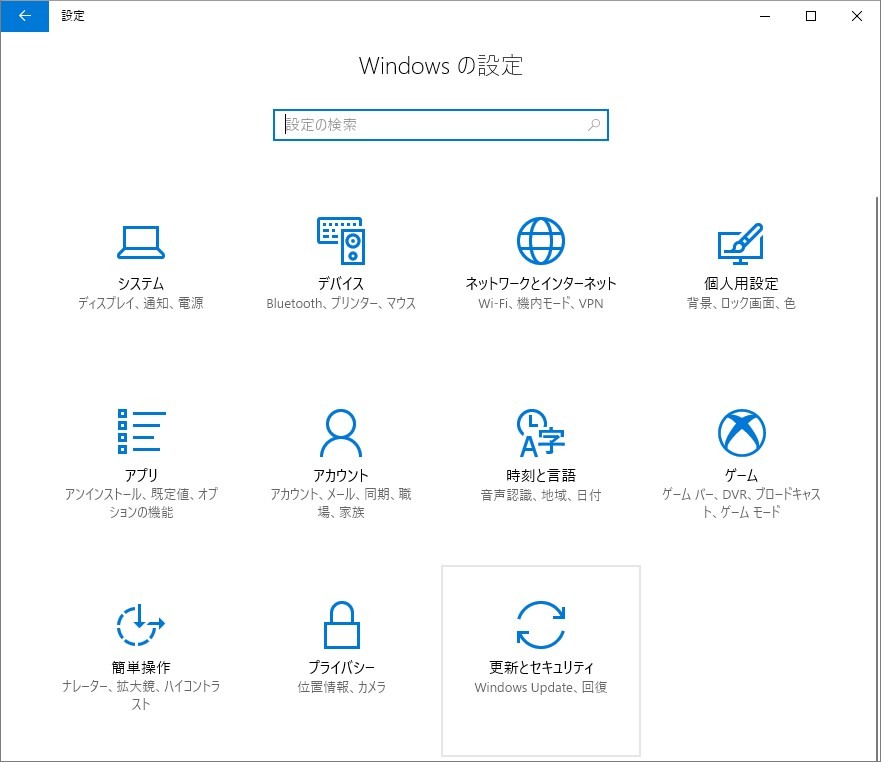Maximize the 設定 window
This screenshot has height=762, width=881.
[811, 16]
